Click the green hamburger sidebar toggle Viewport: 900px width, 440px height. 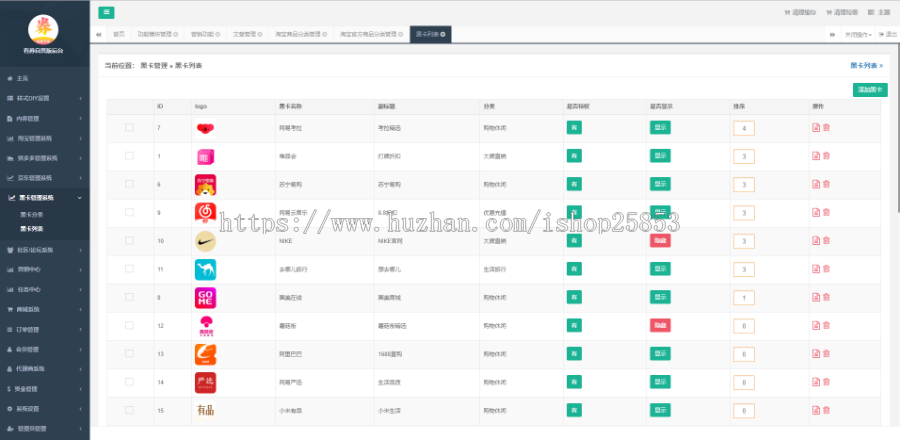pos(107,13)
